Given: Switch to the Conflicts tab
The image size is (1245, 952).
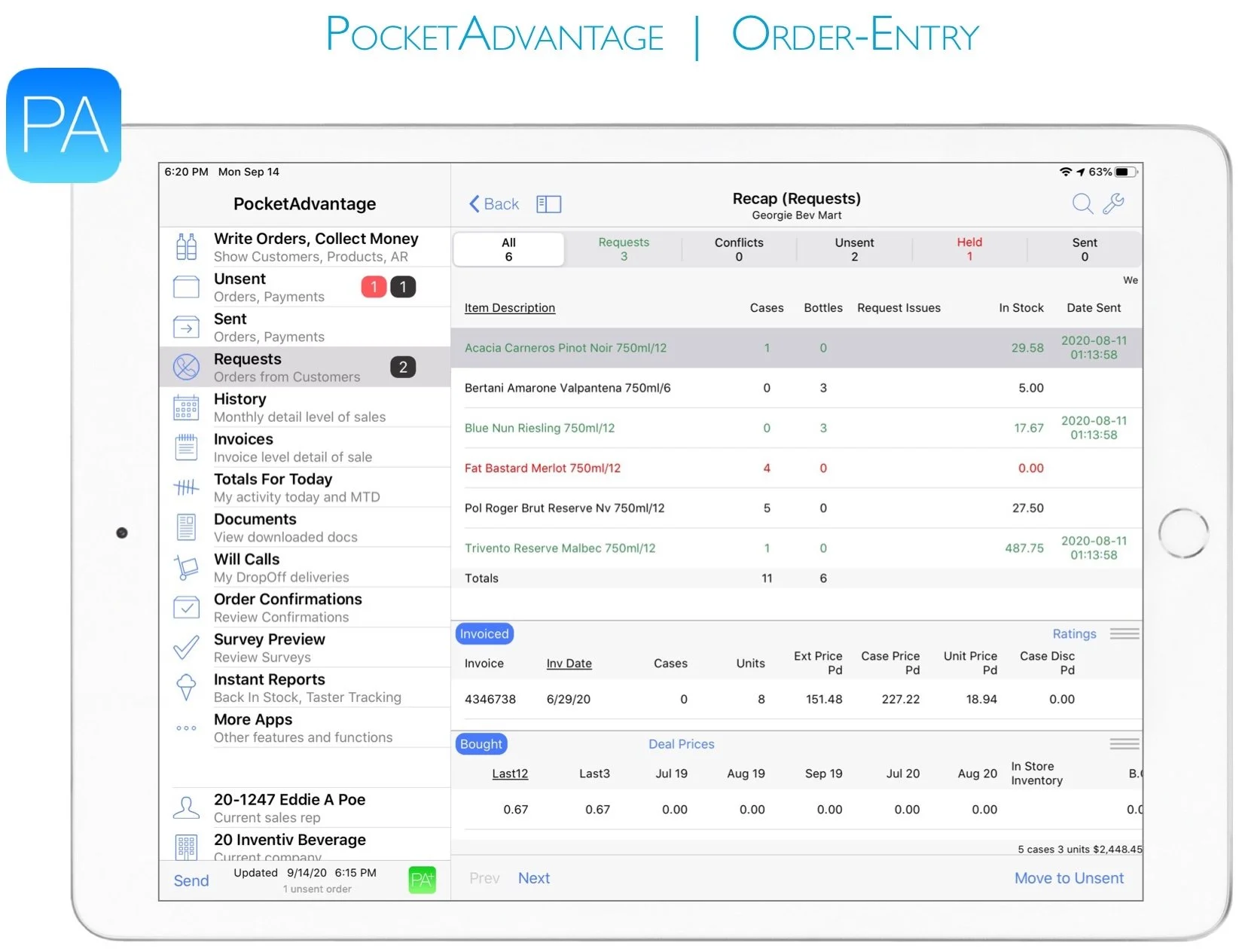Looking at the screenshot, I should pyautogui.click(x=738, y=249).
